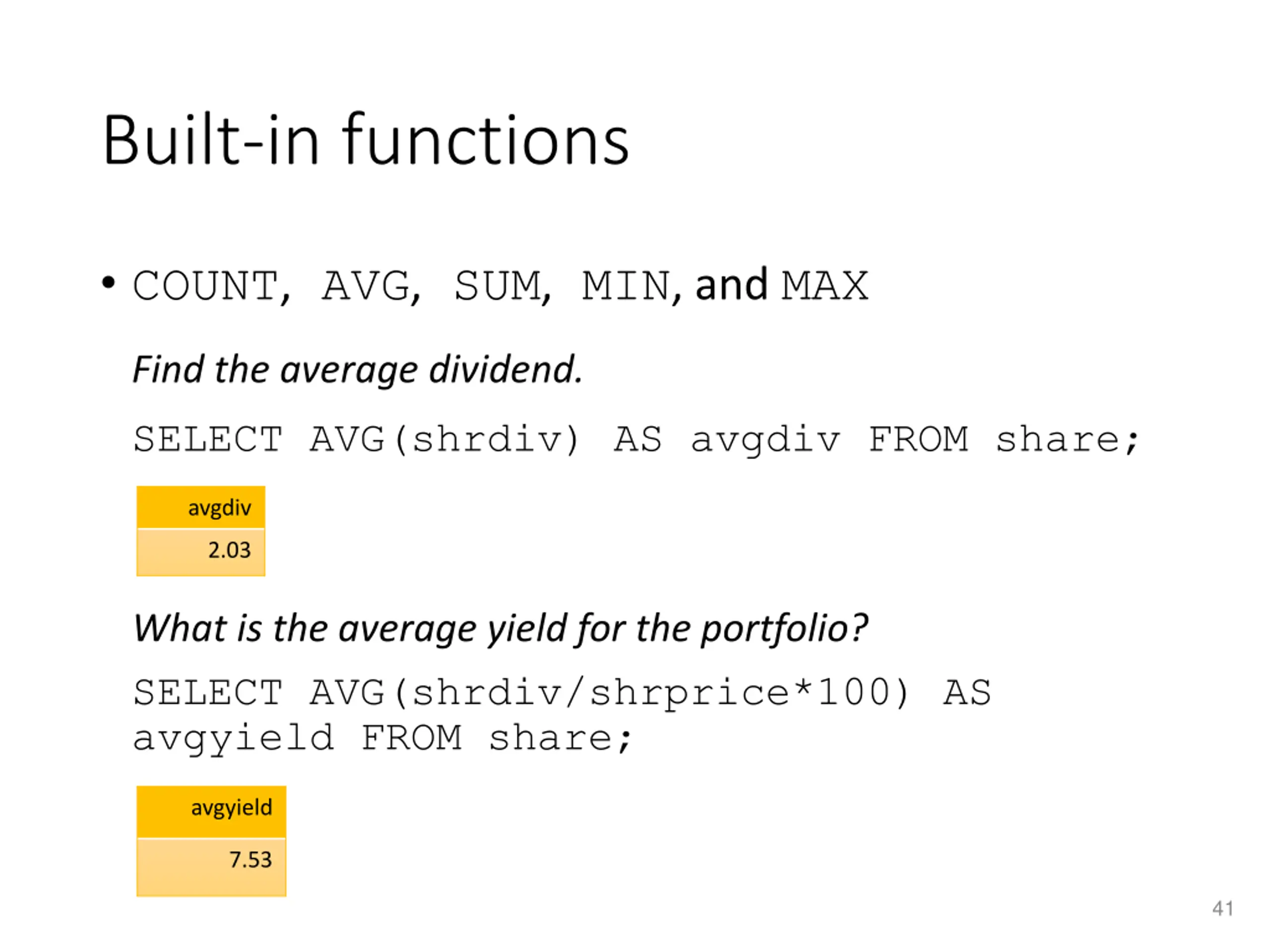
Task: Click the bullet point before COUNT
Action: pyautogui.click(x=108, y=283)
